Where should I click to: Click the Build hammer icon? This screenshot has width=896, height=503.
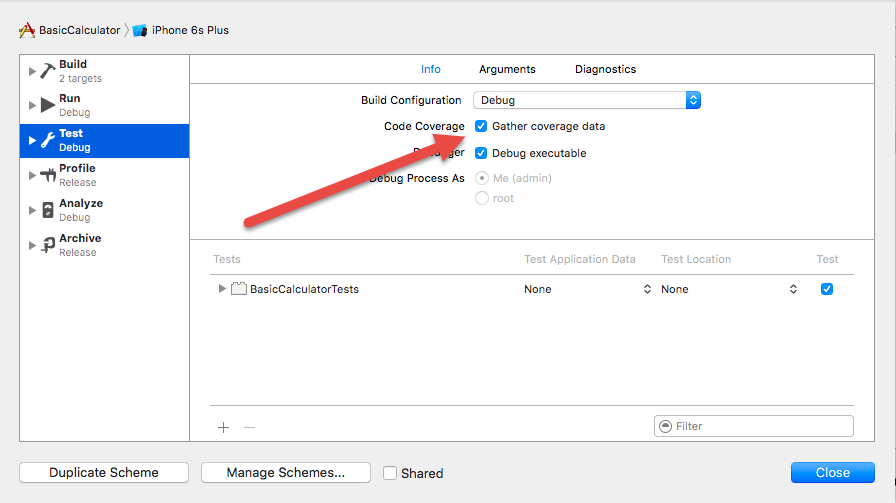pos(47,71)
